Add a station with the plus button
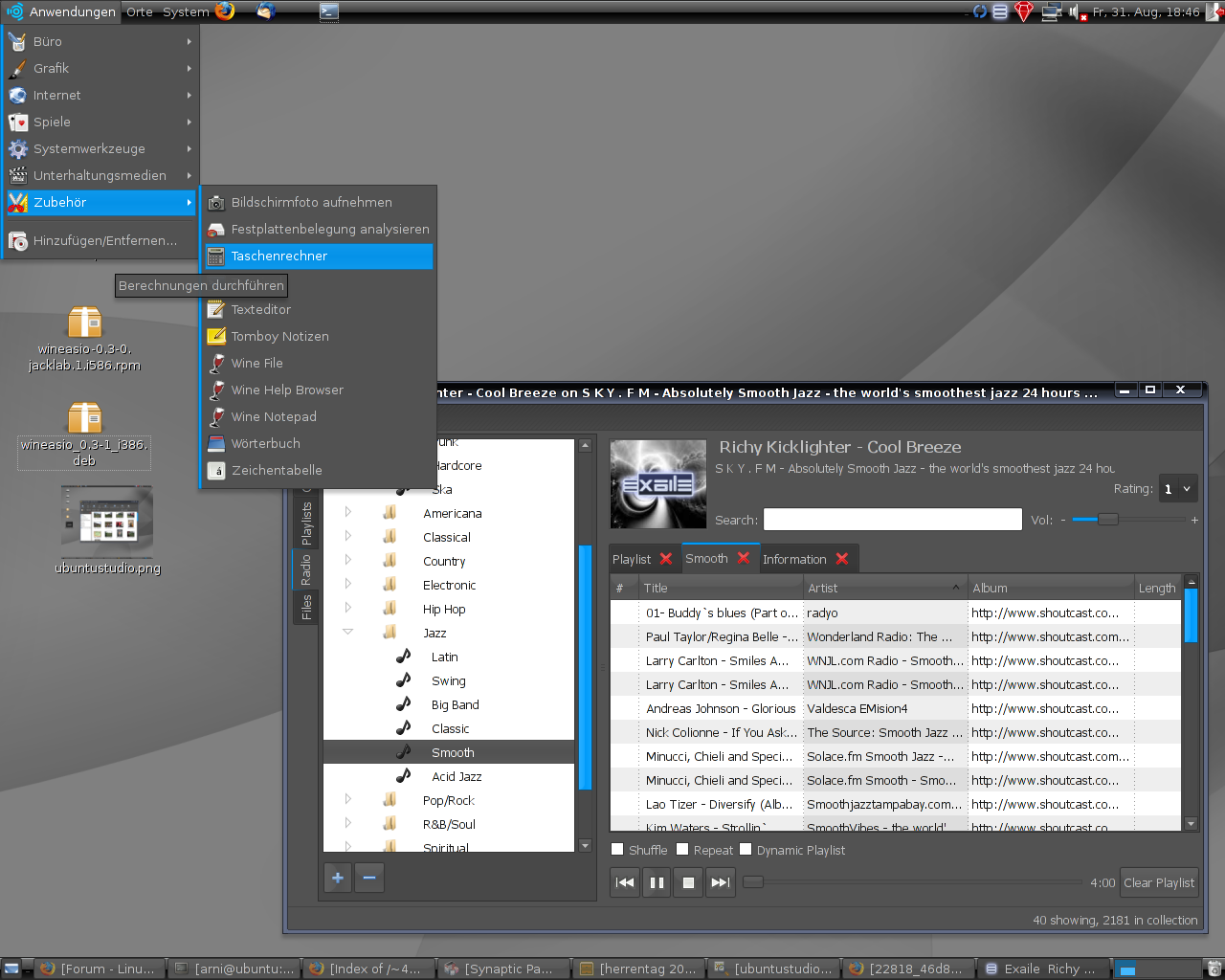This screenshot has width=1225, height=980. coord(338,878)
